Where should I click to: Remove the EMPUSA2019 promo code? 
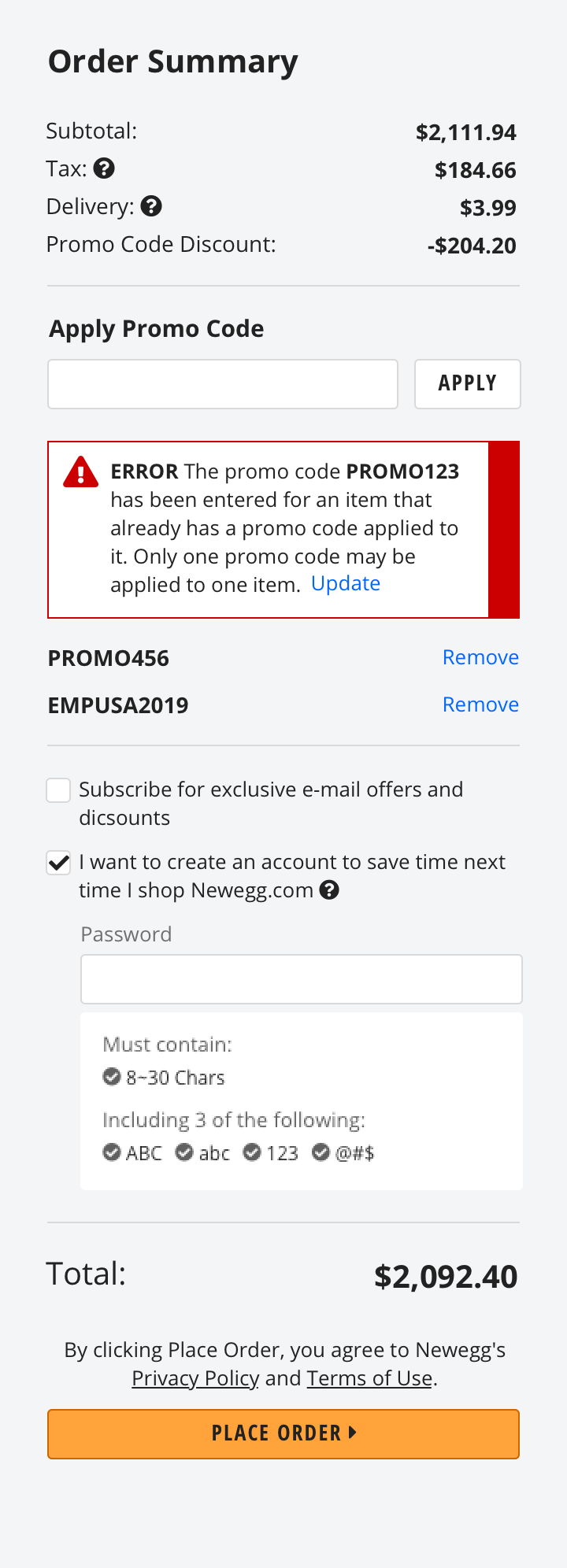[x=480, y=704]
